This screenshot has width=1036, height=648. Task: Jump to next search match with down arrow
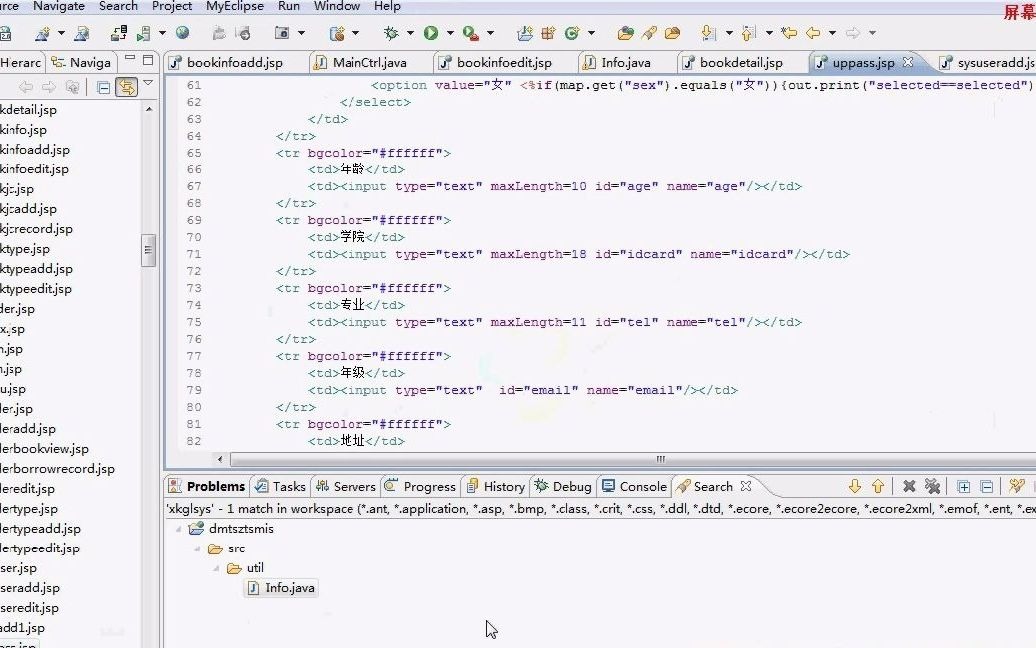856,487
